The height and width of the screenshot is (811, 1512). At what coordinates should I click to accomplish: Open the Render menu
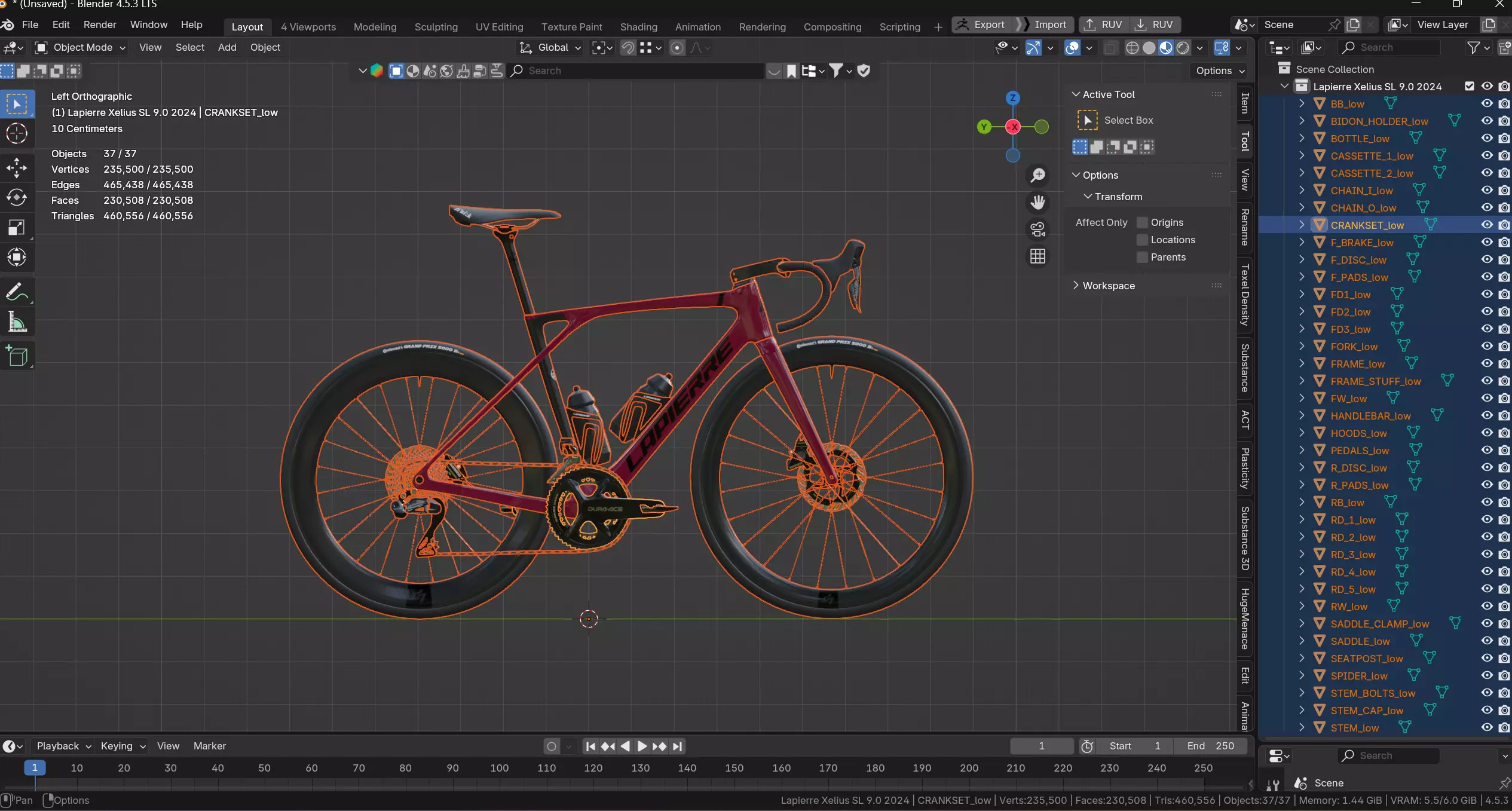point(100,25)
